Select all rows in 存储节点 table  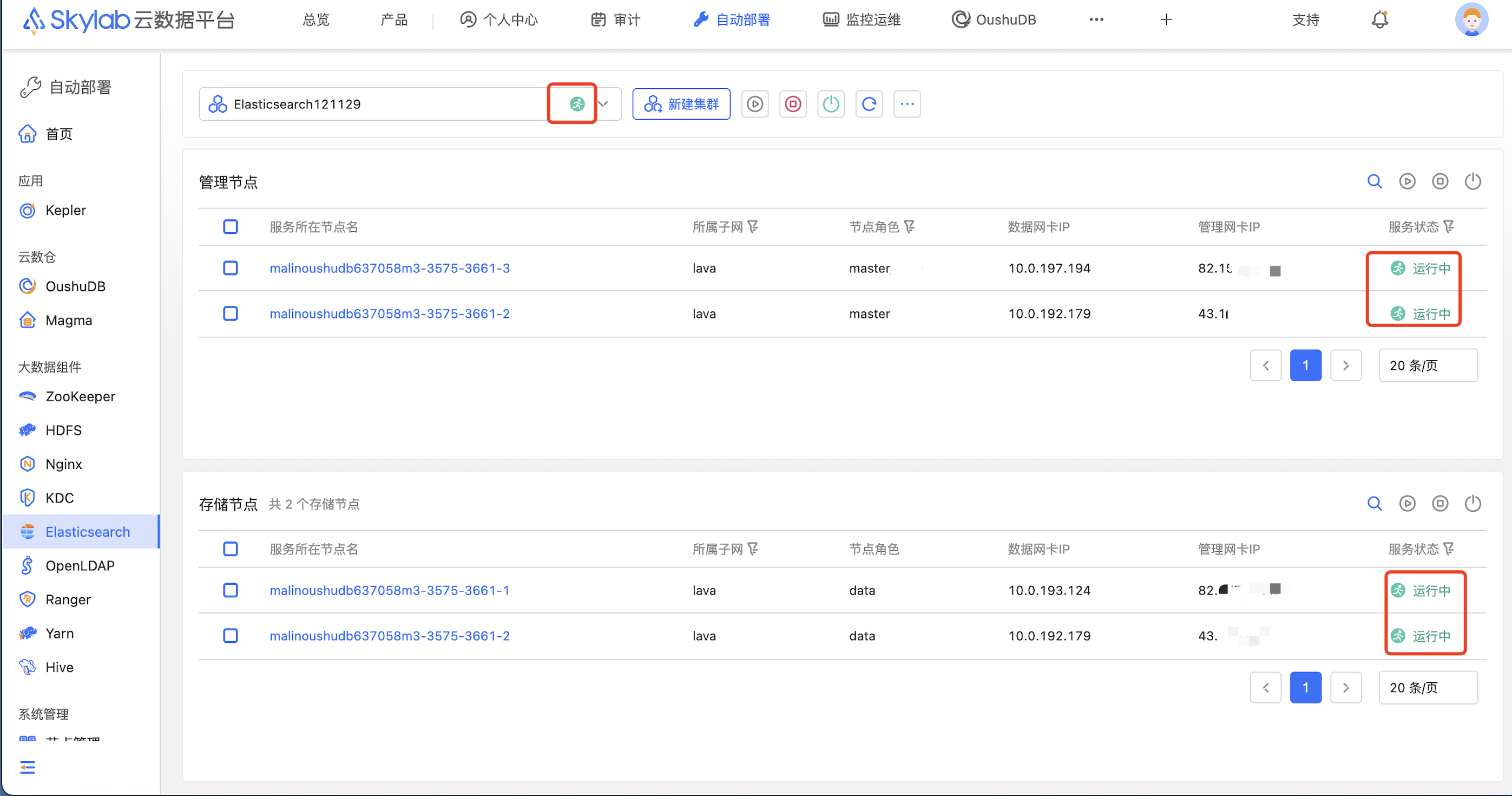(x=231, y=549)
